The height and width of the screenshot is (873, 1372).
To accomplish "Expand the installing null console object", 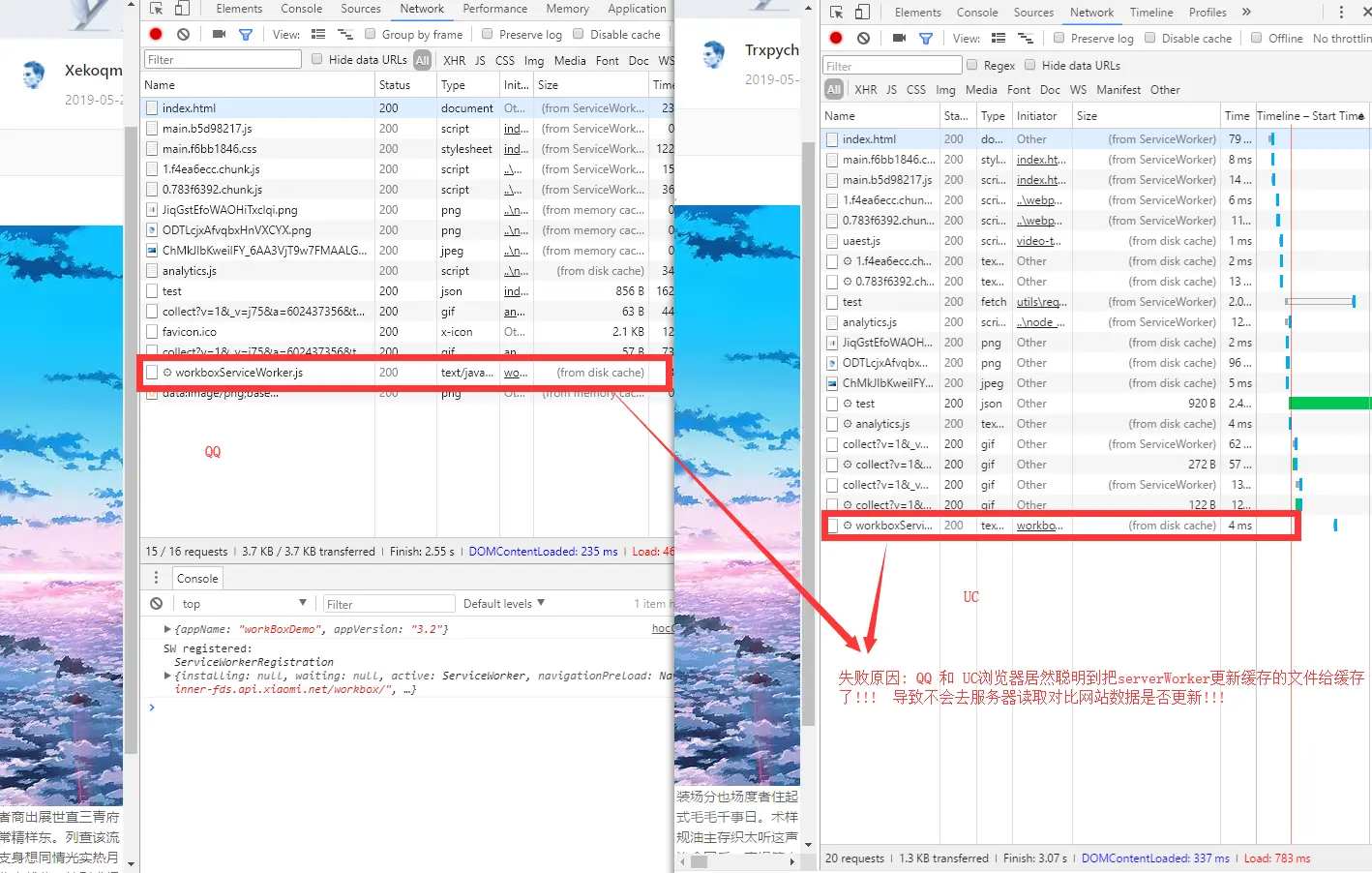I will (x=167, y=676).
